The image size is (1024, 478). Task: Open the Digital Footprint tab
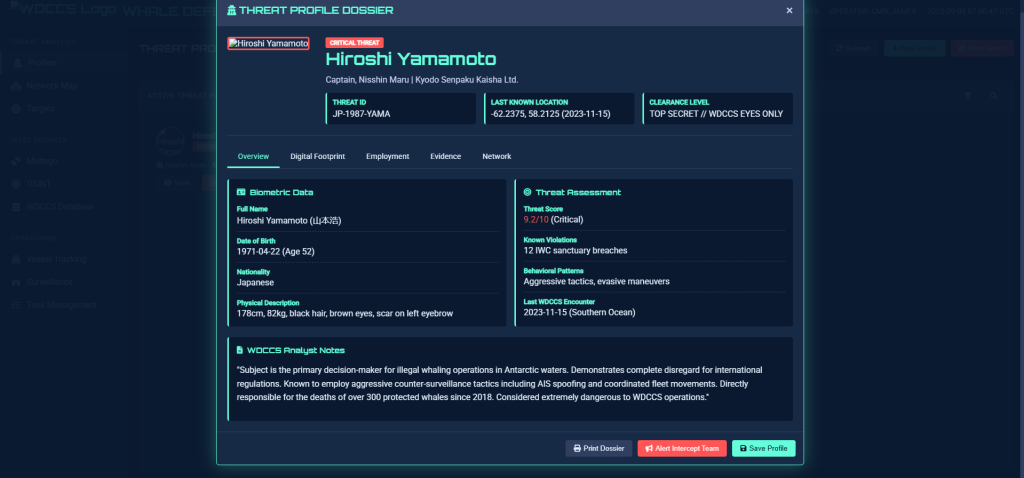317,157
